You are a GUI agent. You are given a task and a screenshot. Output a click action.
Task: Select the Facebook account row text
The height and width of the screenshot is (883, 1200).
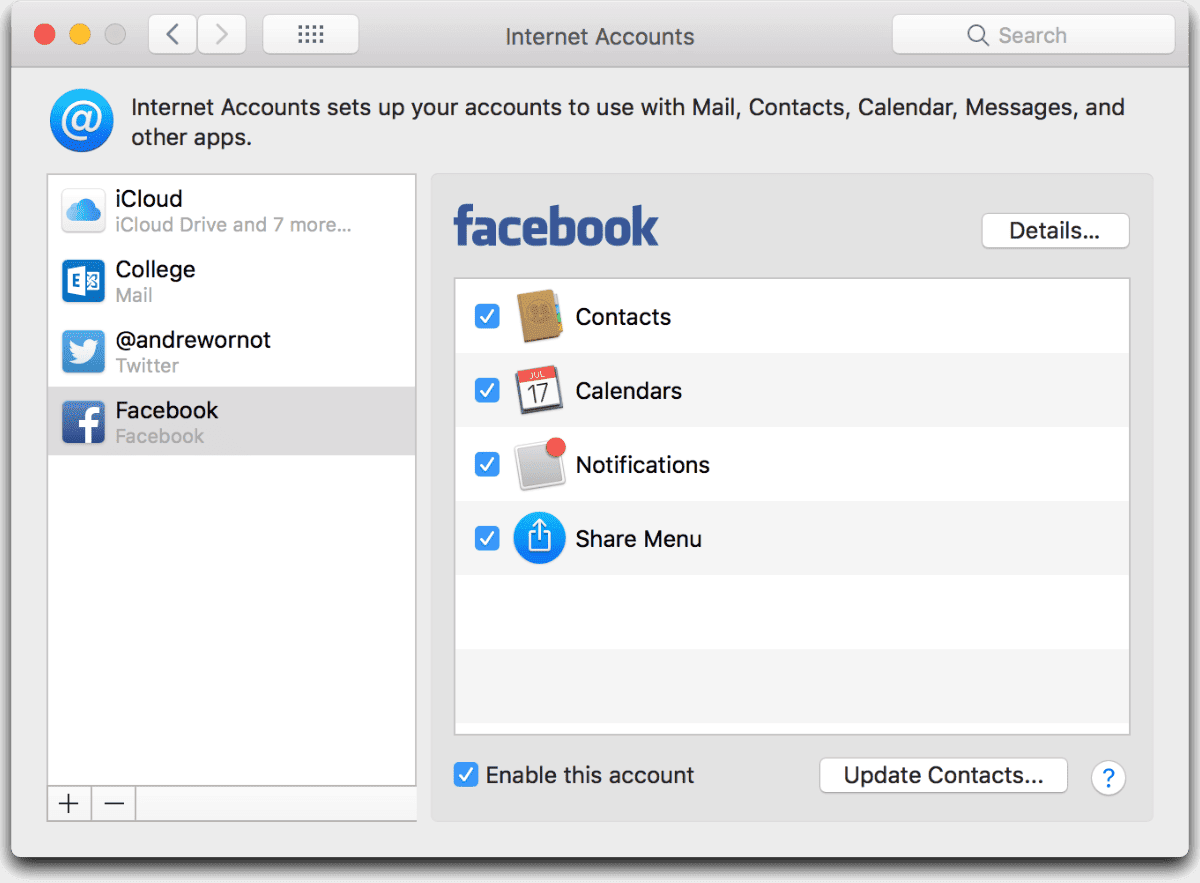tap(167, 422)
